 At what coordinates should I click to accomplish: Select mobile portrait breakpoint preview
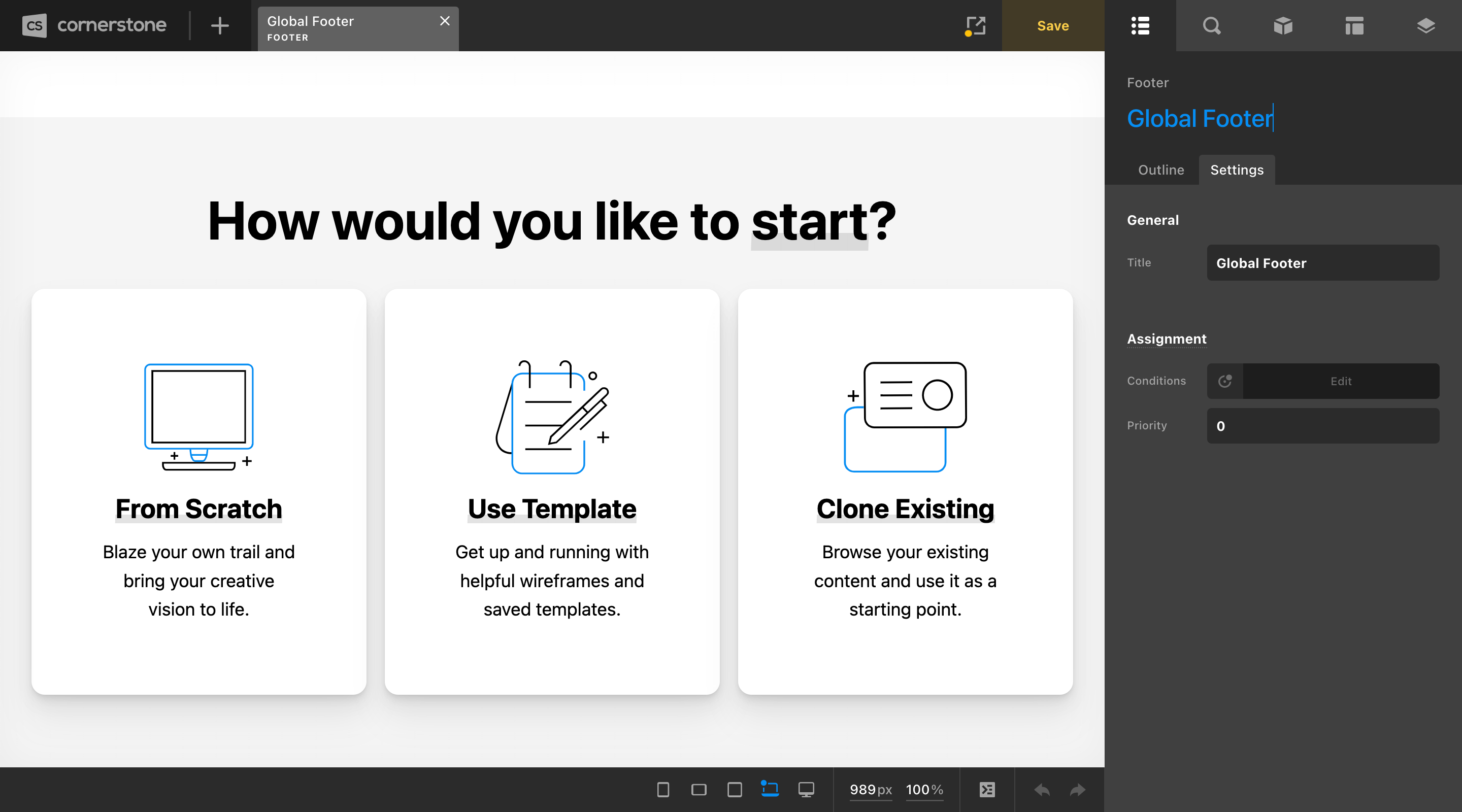point(663,789)
